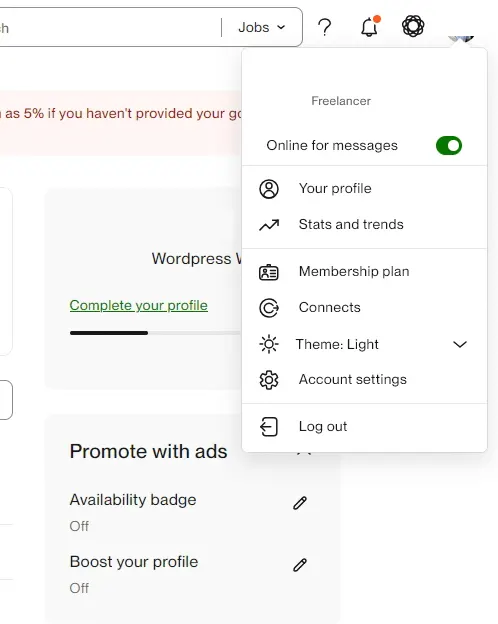Open the notifications bell
This screenshot has width=498, height=624.
(370, 26)
